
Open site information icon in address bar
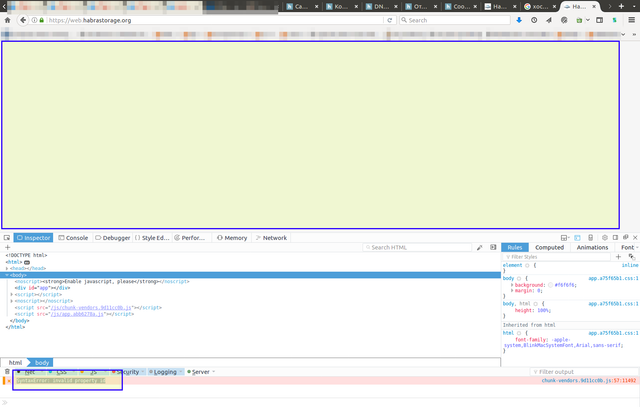click(34, 20)
